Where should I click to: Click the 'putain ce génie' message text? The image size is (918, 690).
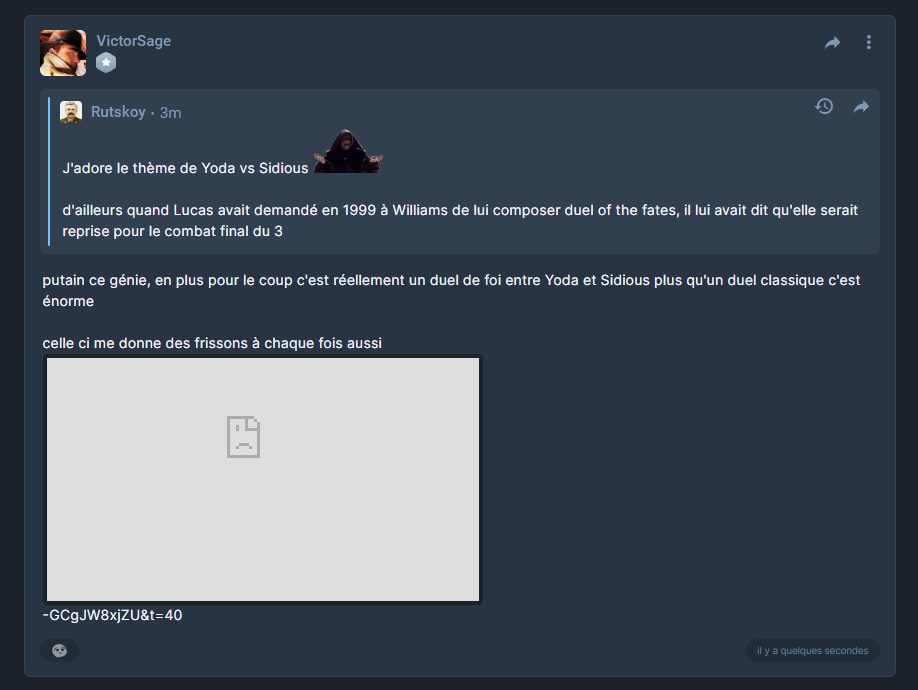click(x=451, y=290)
